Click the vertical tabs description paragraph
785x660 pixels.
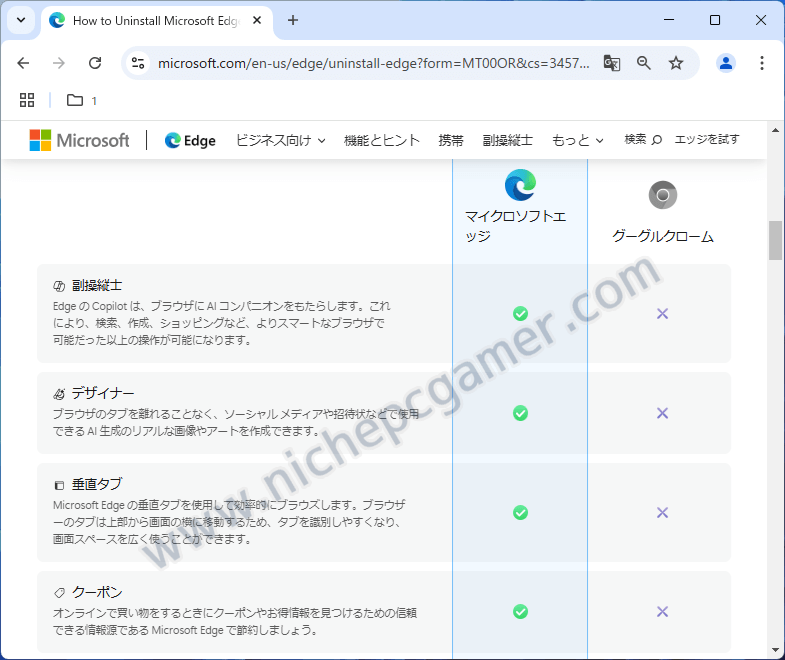click(x=229, y=522)
